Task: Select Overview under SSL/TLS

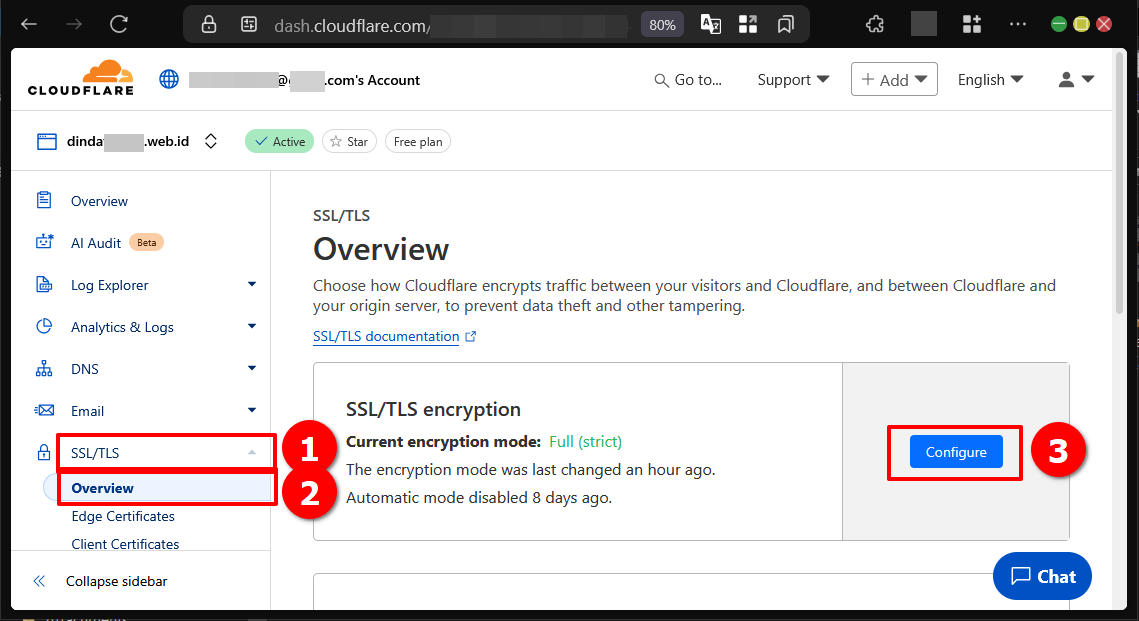Action: coord(102,488)
